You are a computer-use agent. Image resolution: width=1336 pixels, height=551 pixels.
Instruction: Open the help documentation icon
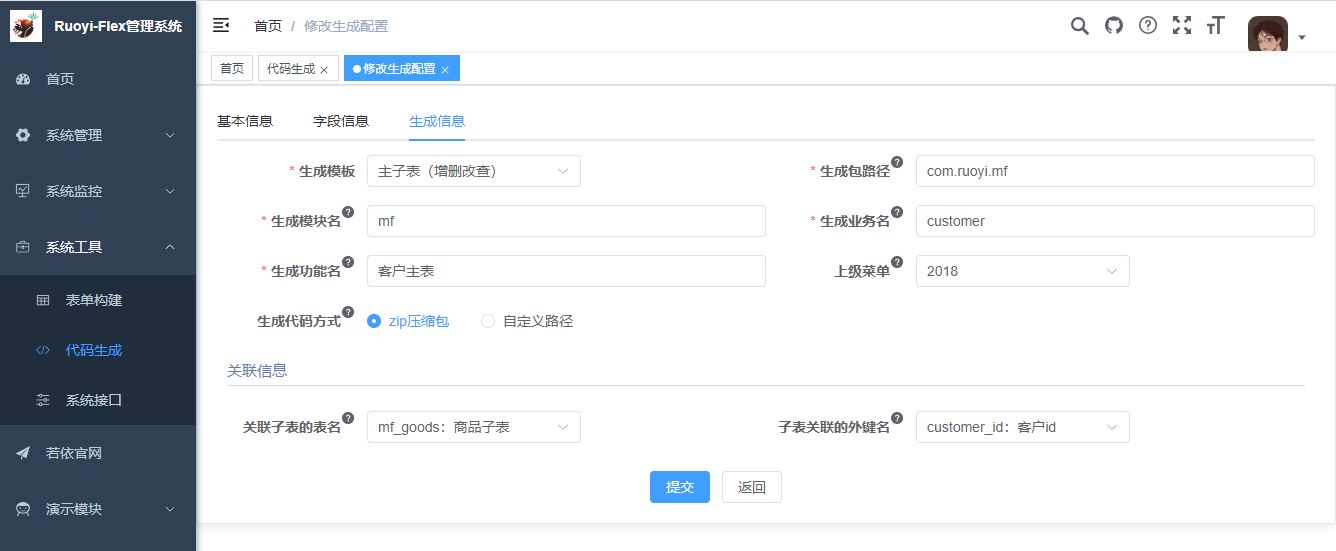click(x=1148, y=26)
